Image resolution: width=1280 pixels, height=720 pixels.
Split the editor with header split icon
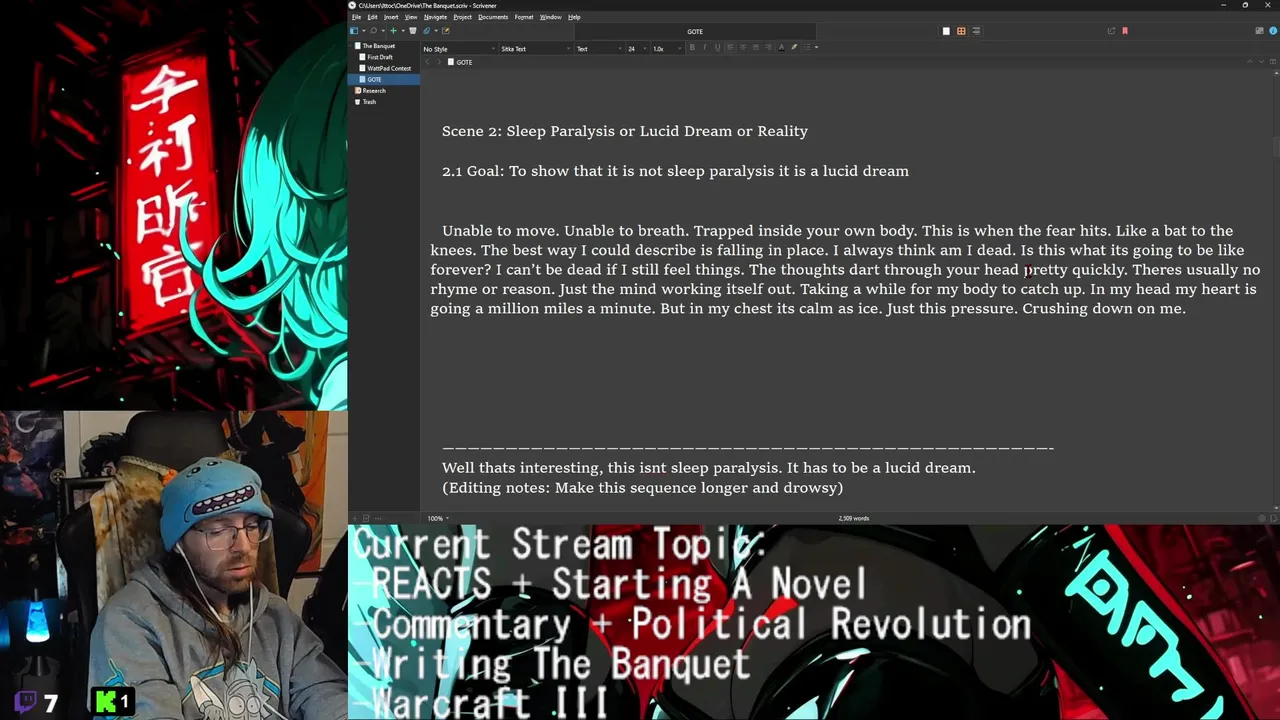point(1273,62)
